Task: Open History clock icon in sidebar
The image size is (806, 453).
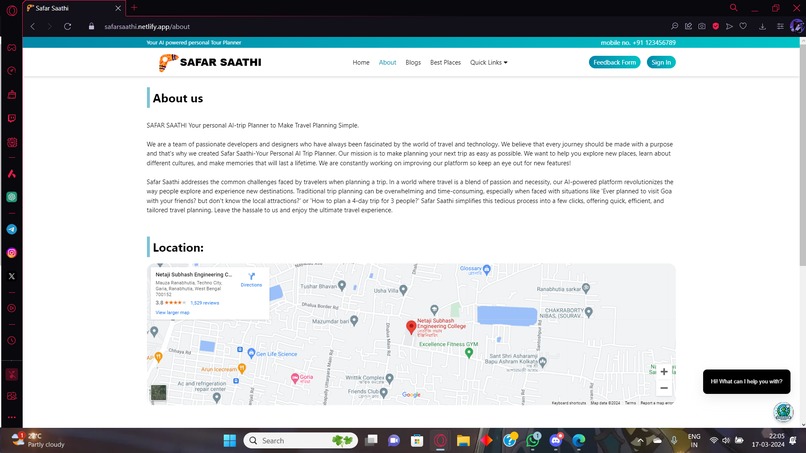Action: point(11,340)
